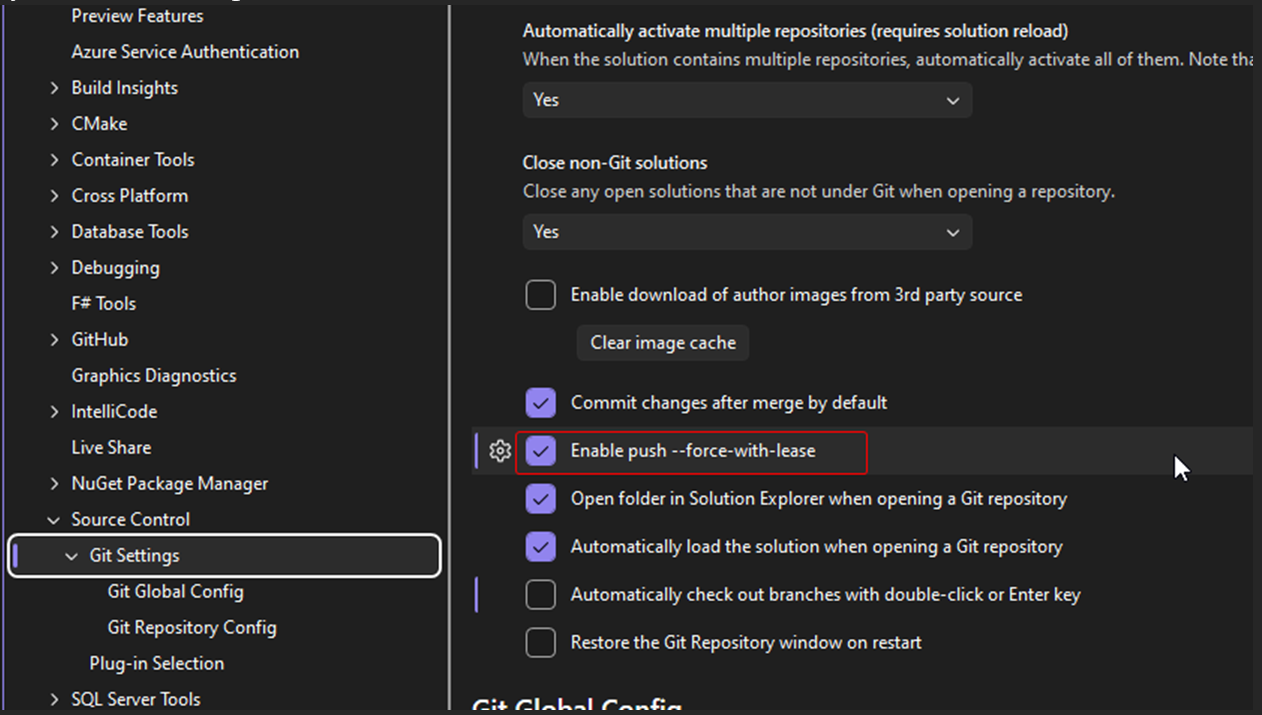Collapse the Source Control section
Viewport: 1262px width, 715px height.
[x=53, y=519]
